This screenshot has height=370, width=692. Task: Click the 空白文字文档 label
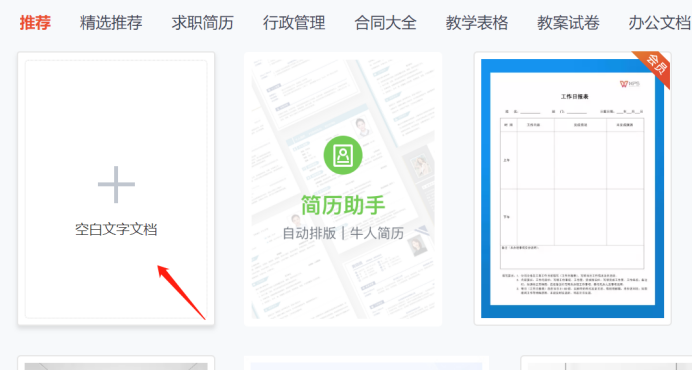116,230
